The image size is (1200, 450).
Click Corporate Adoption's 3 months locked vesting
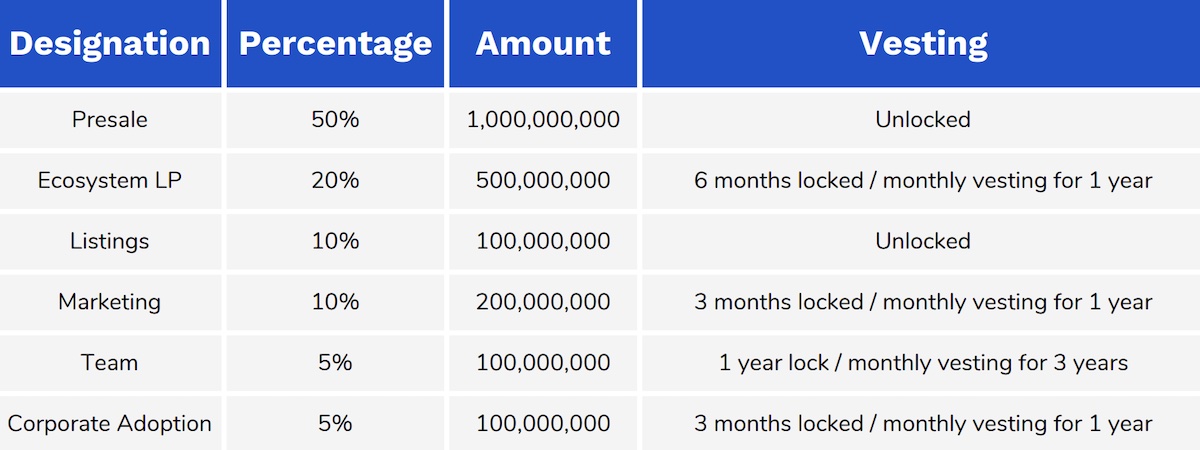pos(922,423)
